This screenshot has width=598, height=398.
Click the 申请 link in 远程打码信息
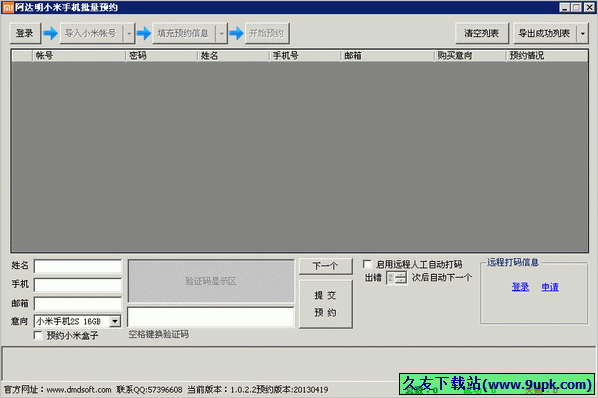click(x=550, y=287)
